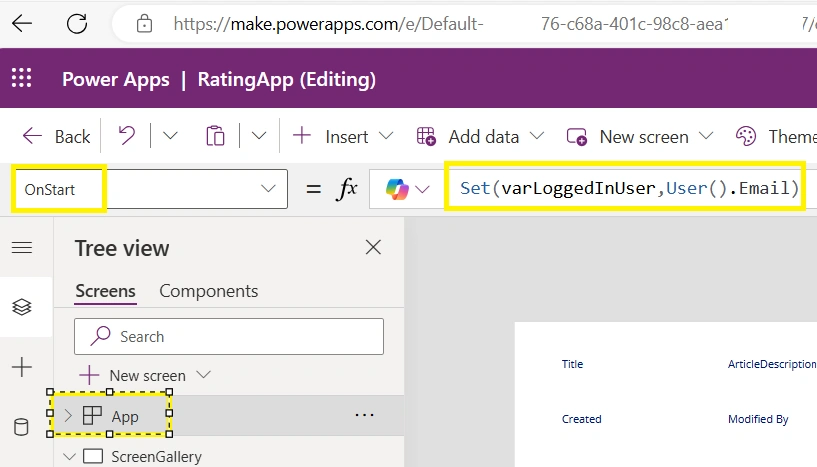Click the Power Apps header label
817x467 pixels.
click(x=116, y=80)
